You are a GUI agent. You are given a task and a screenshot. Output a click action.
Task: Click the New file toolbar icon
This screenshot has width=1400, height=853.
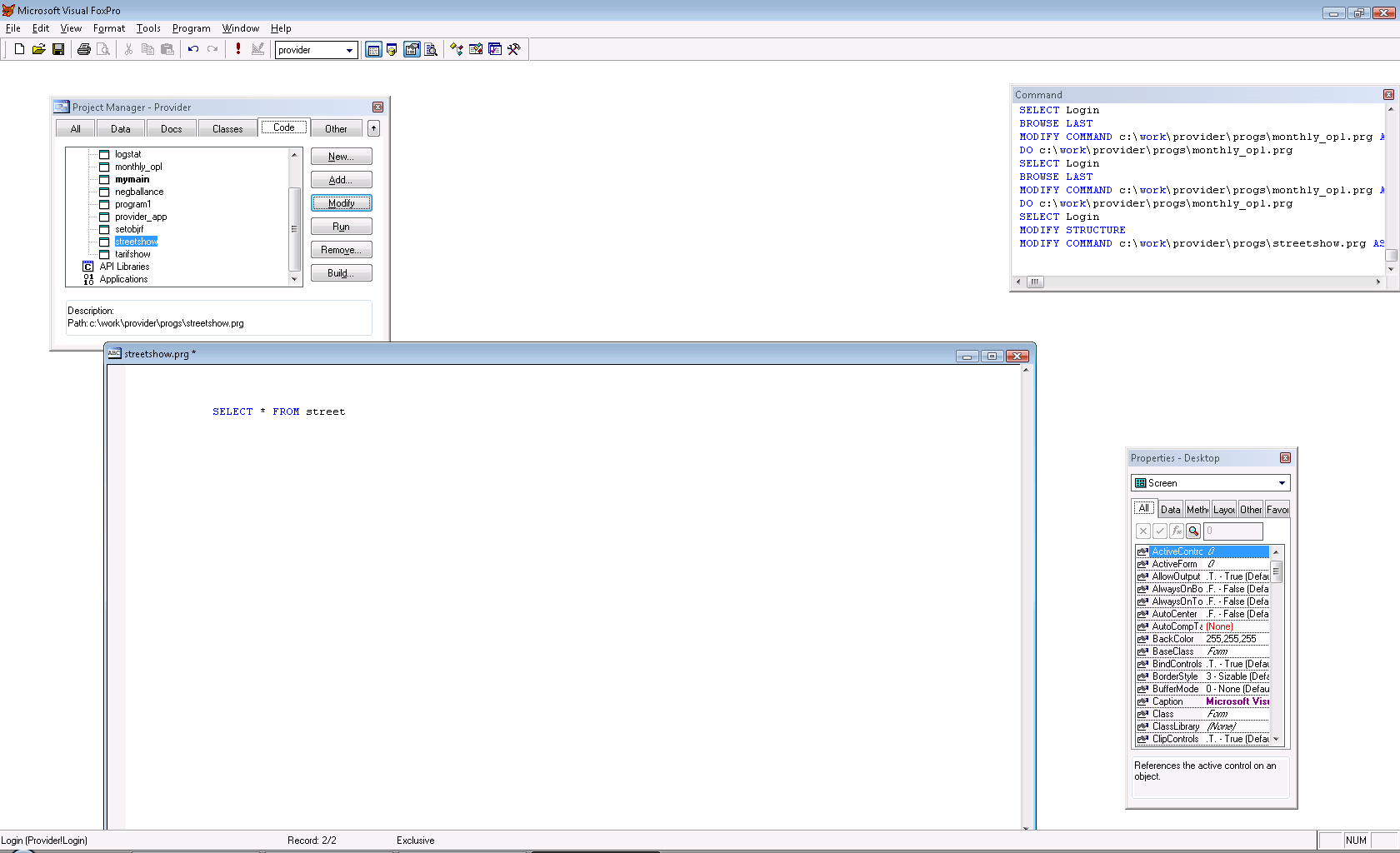19,50
